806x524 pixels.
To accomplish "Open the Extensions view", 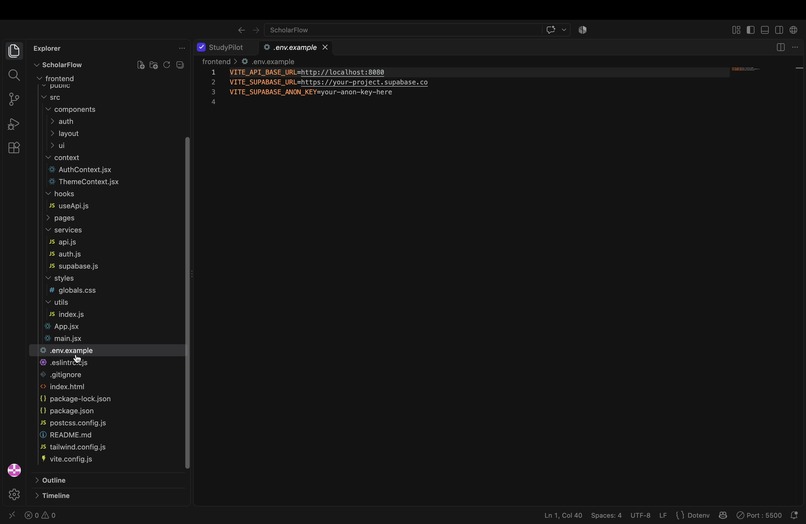I will [x=14, y=148].
